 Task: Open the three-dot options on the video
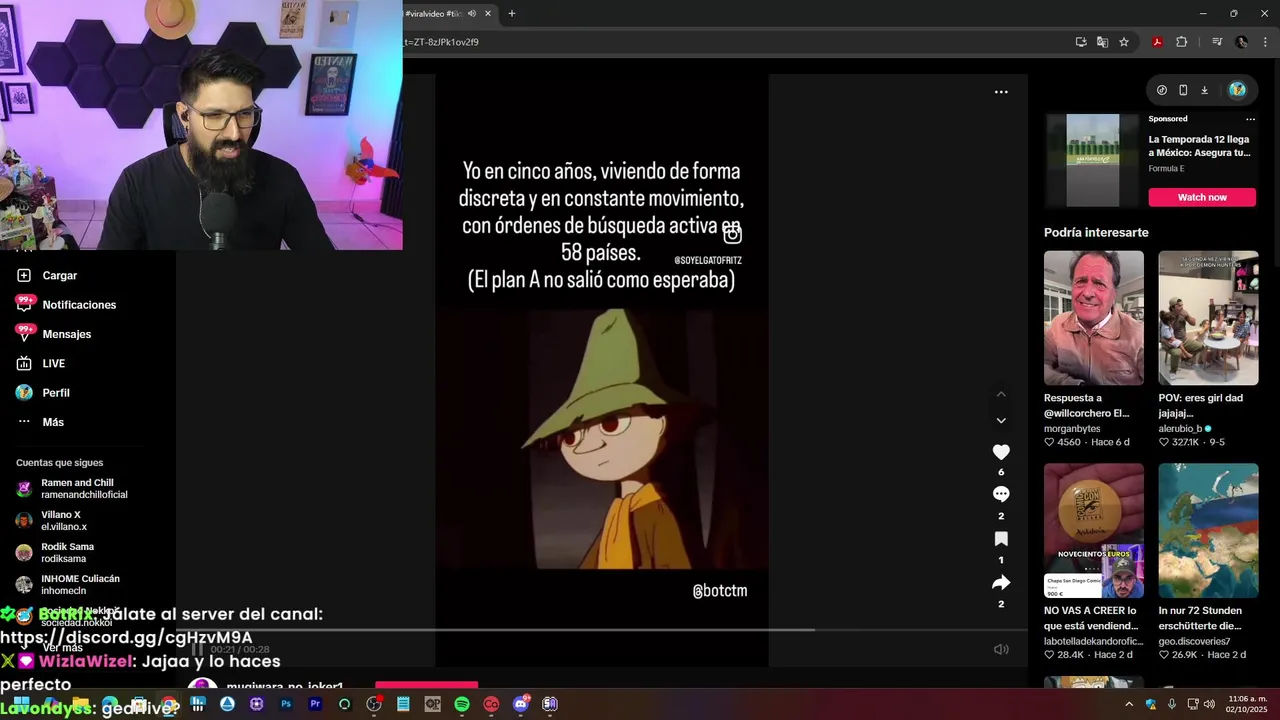1001,92
